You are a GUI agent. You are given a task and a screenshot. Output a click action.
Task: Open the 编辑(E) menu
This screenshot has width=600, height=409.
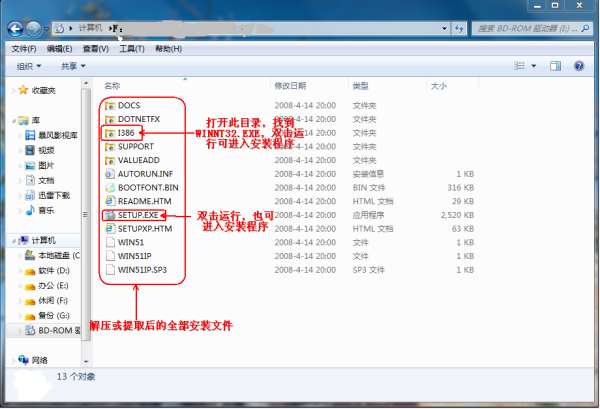pos(59,49)
